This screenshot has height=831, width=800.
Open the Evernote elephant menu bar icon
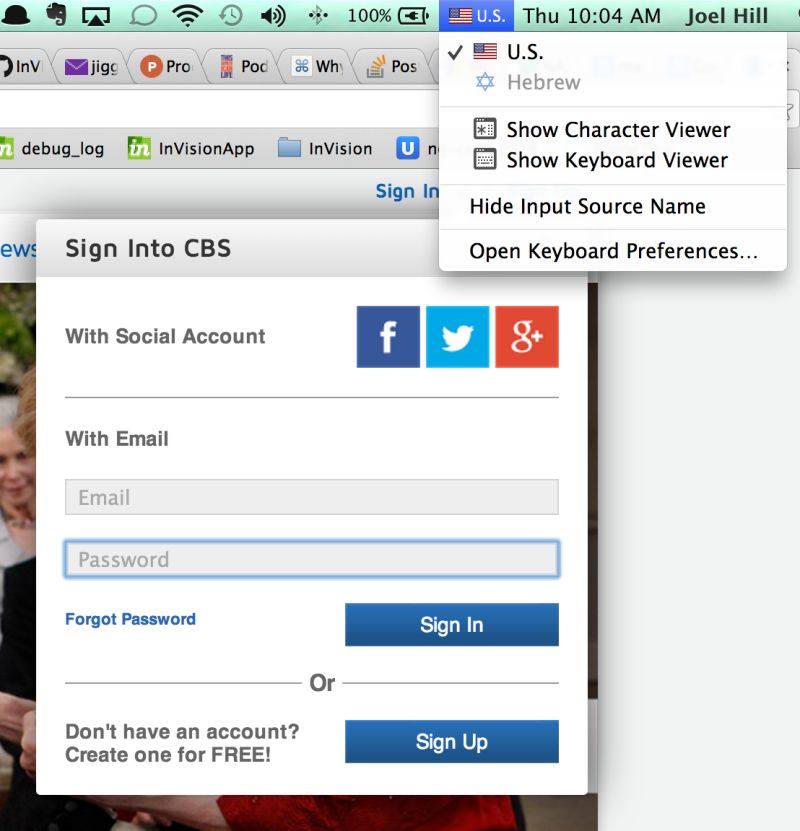56,14
